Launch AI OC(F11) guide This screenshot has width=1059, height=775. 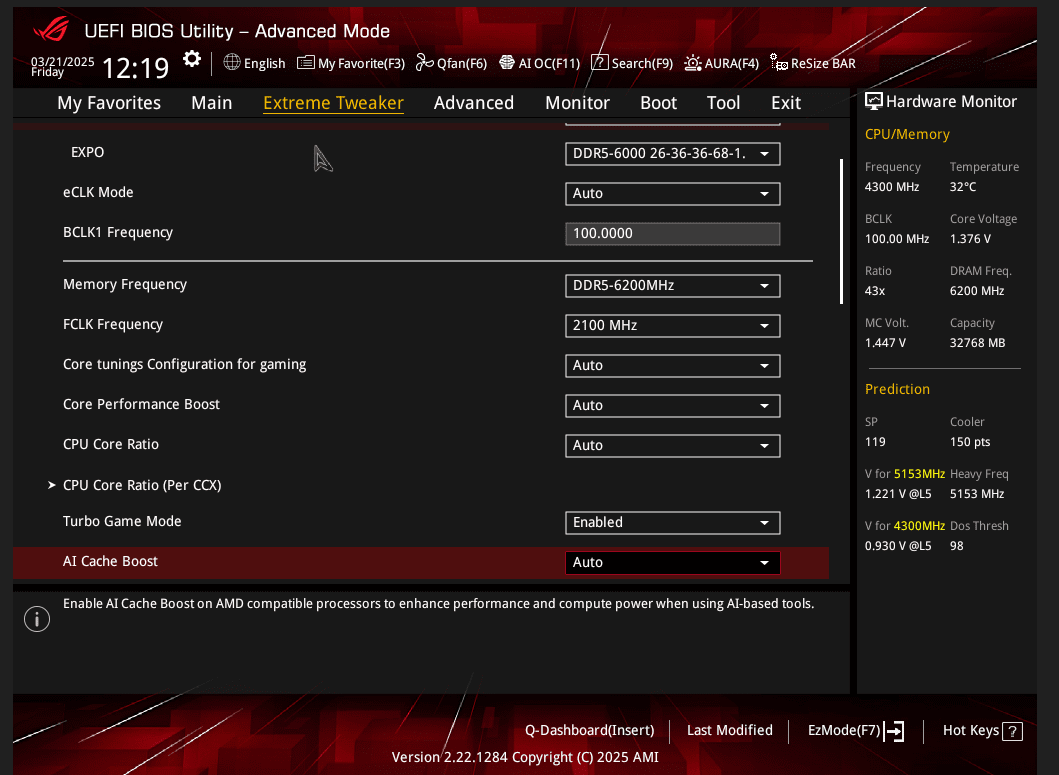[540, 63]
